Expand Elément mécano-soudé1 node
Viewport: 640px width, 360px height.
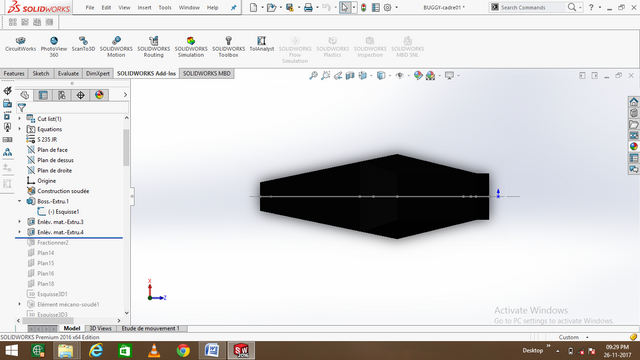[19, 304]
